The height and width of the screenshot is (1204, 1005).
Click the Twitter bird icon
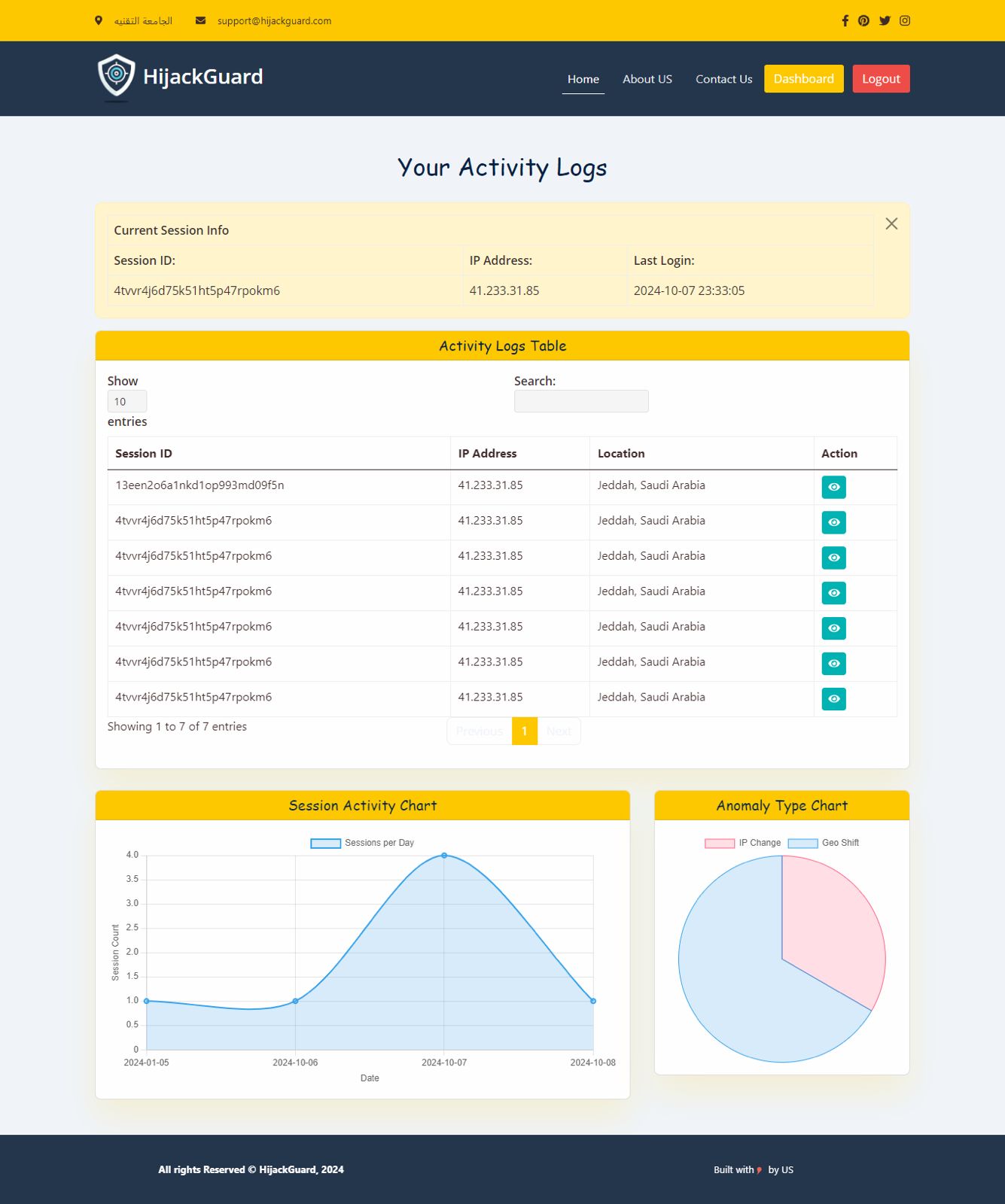click(885, 21)
